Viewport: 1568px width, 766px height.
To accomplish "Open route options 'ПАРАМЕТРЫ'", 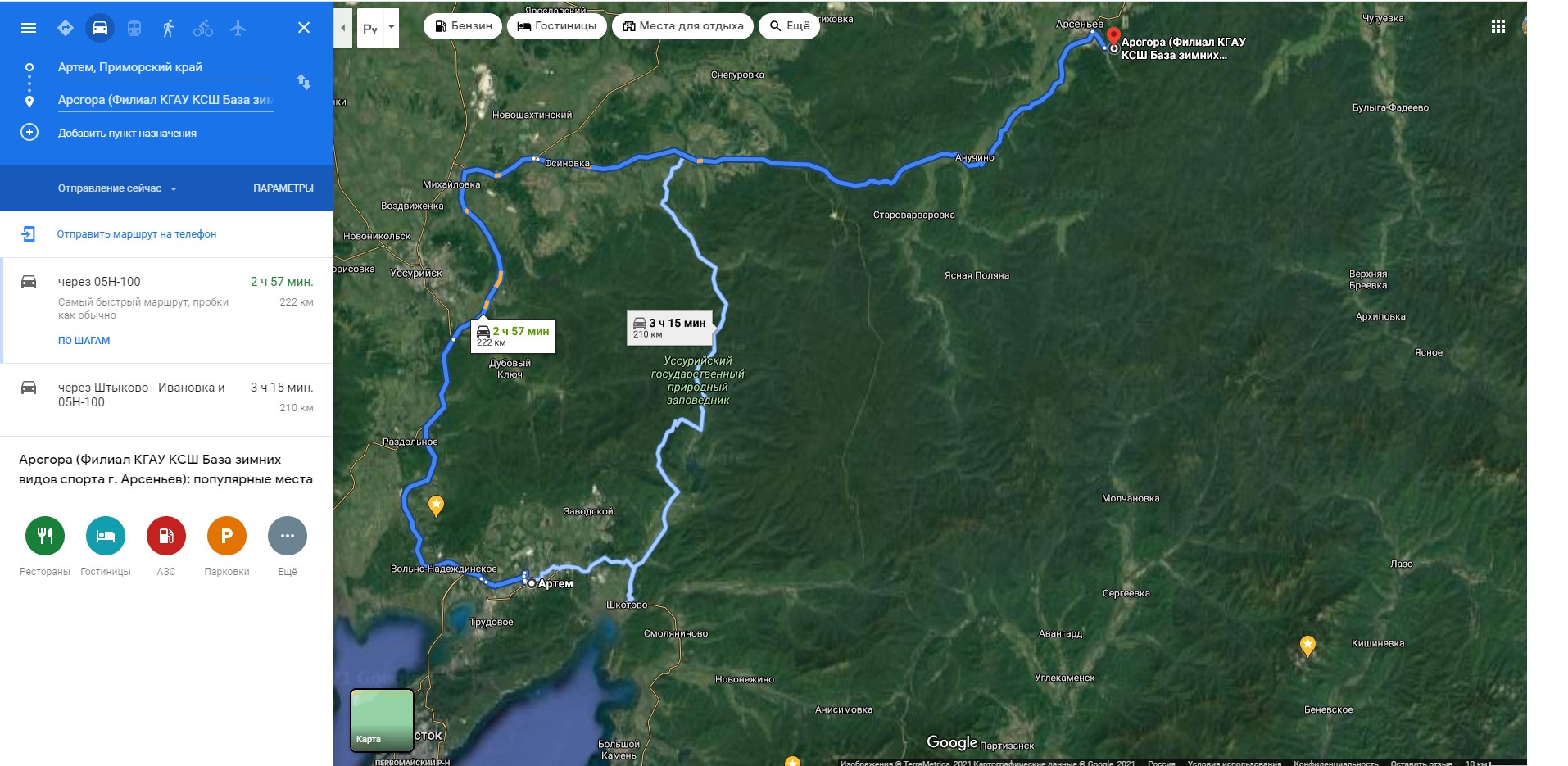I will click(283, 188).
